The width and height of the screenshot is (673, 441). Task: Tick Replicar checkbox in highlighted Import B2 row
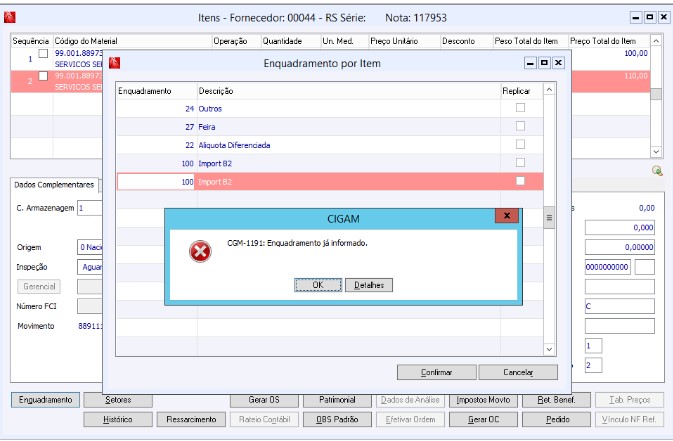pyautogui.click(x=520, y=181)
